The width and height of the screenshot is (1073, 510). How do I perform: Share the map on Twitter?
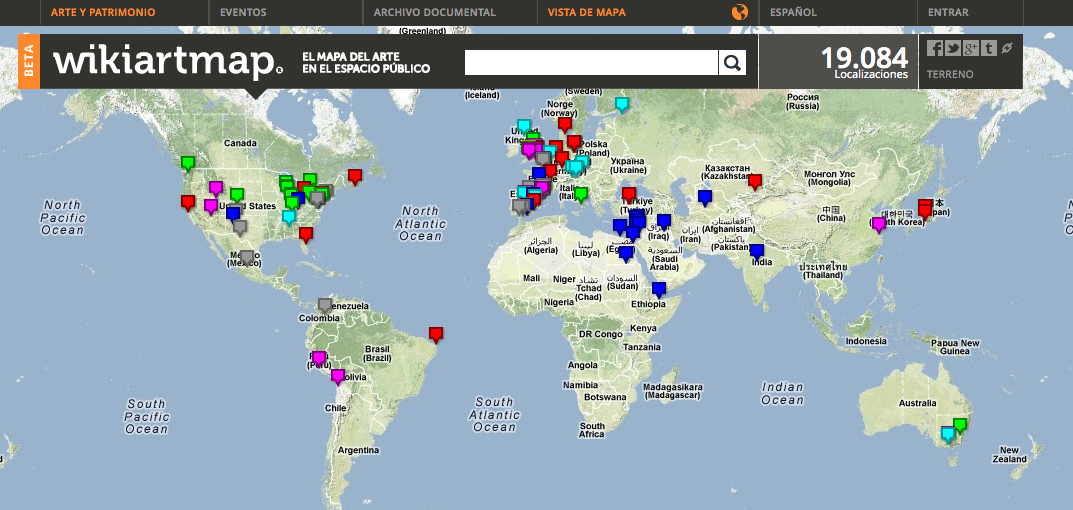coord(953,48)
